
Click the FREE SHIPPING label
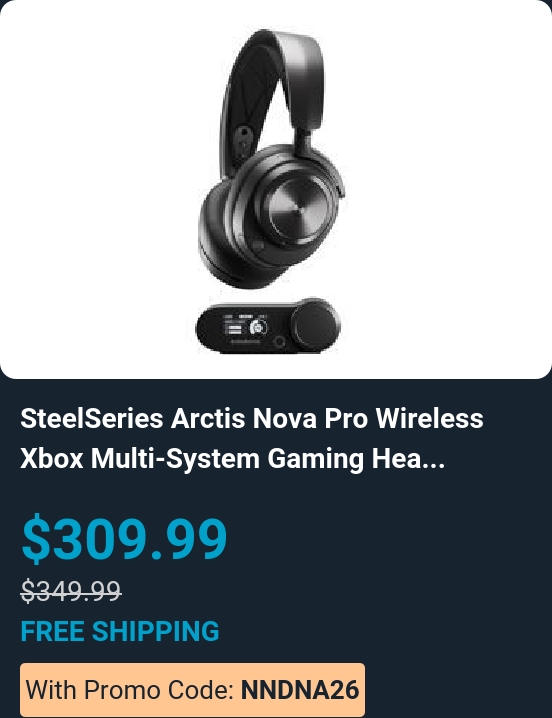120,631
